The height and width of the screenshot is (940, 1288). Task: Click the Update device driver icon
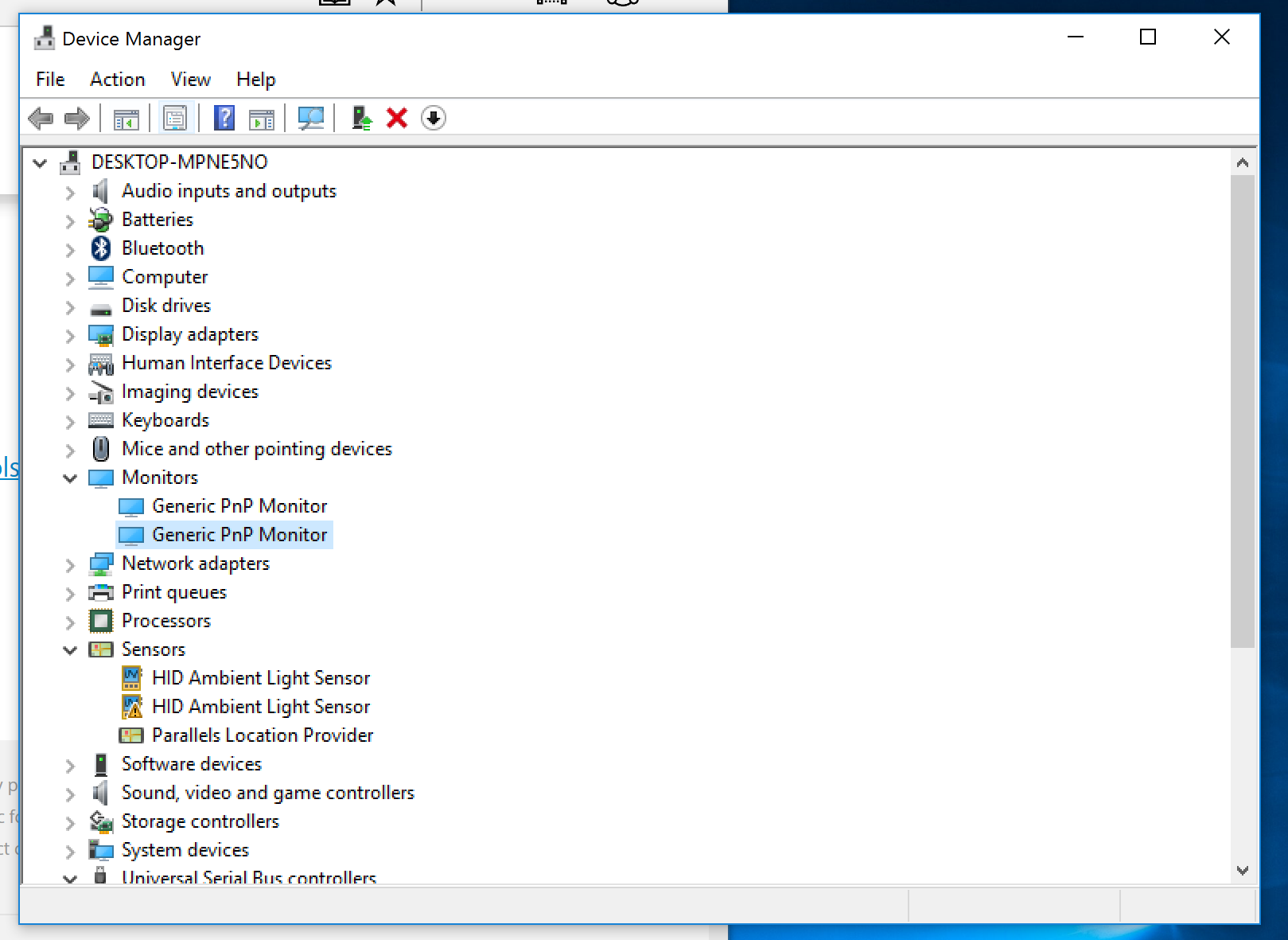tap(362, 119)
